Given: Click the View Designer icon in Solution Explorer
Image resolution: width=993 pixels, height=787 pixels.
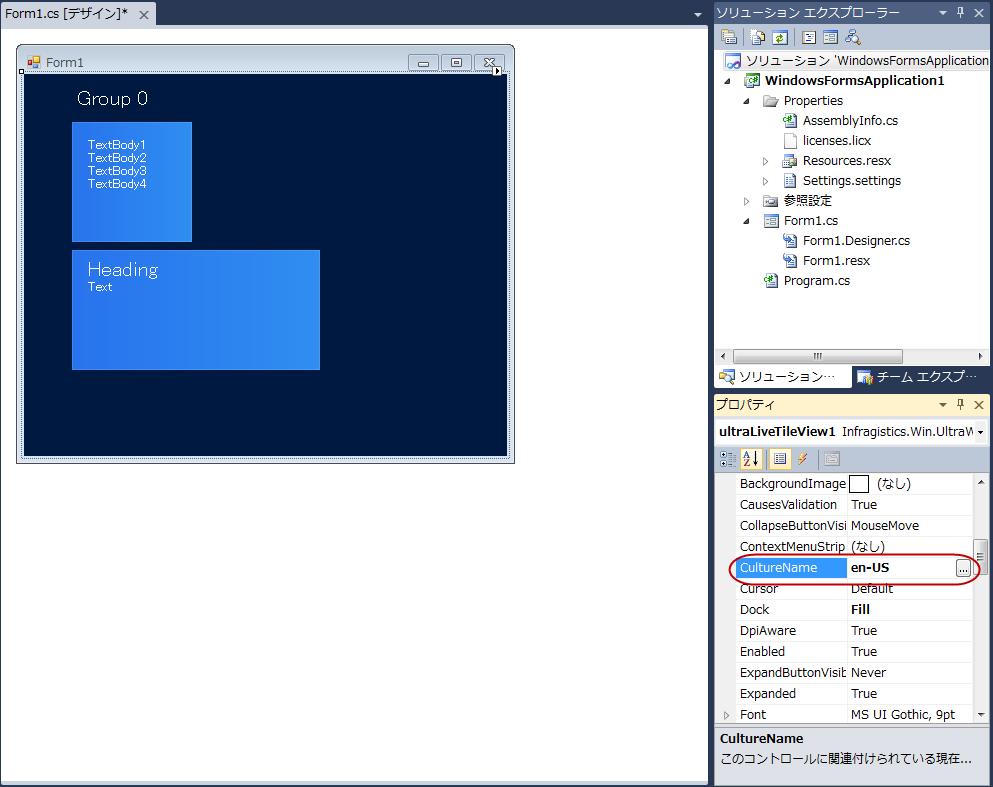Looking at the screenshot, I should (x=831, y=37).
